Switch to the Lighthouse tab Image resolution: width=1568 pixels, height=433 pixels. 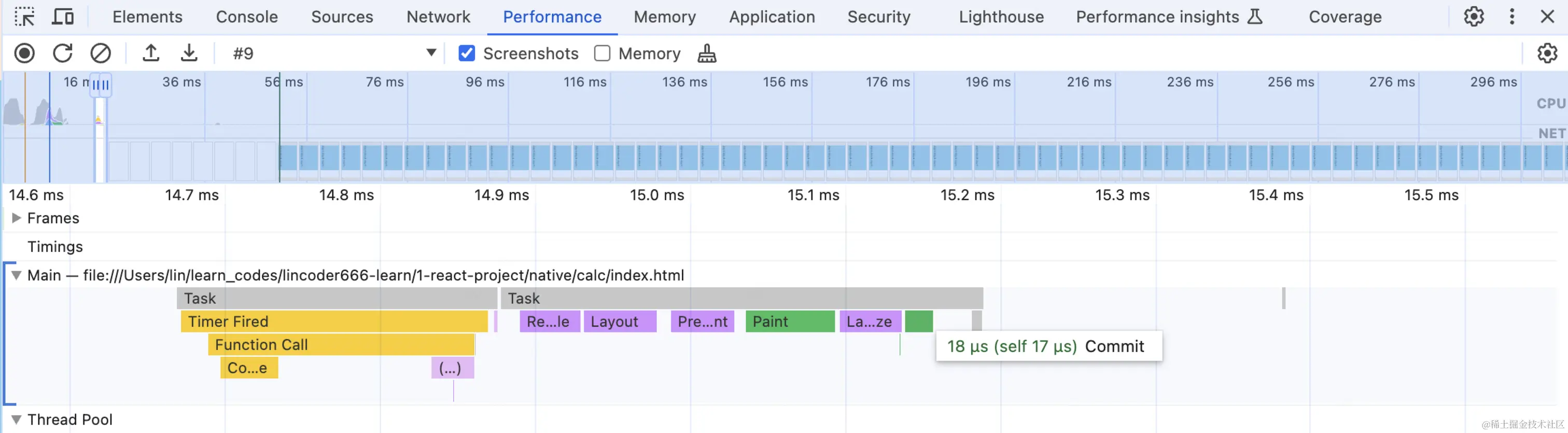click(x=1001, y=17)
